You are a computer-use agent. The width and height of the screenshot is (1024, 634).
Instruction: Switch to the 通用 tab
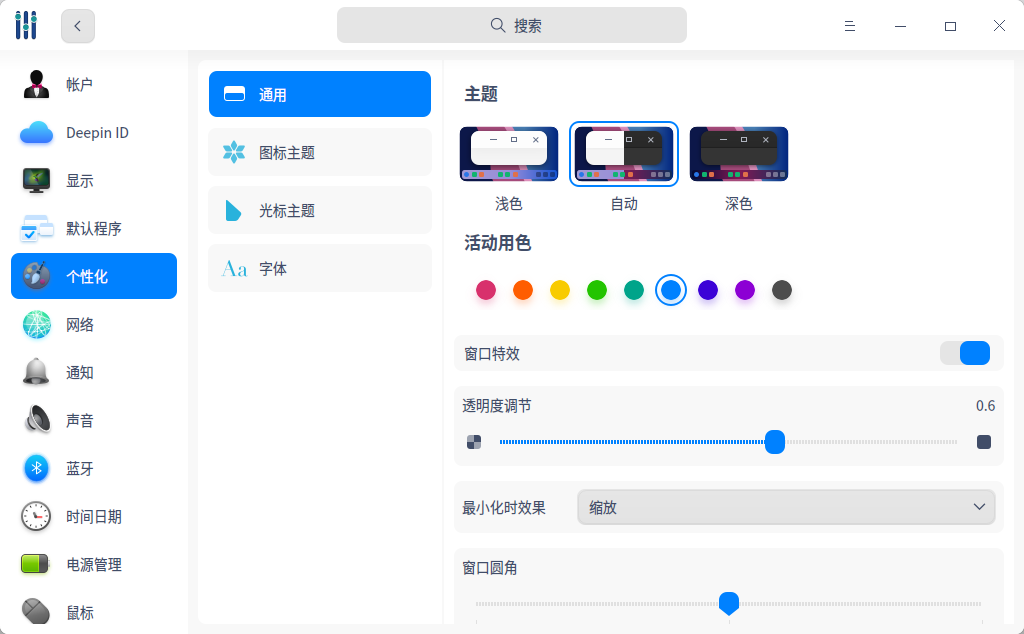[320, 94]
